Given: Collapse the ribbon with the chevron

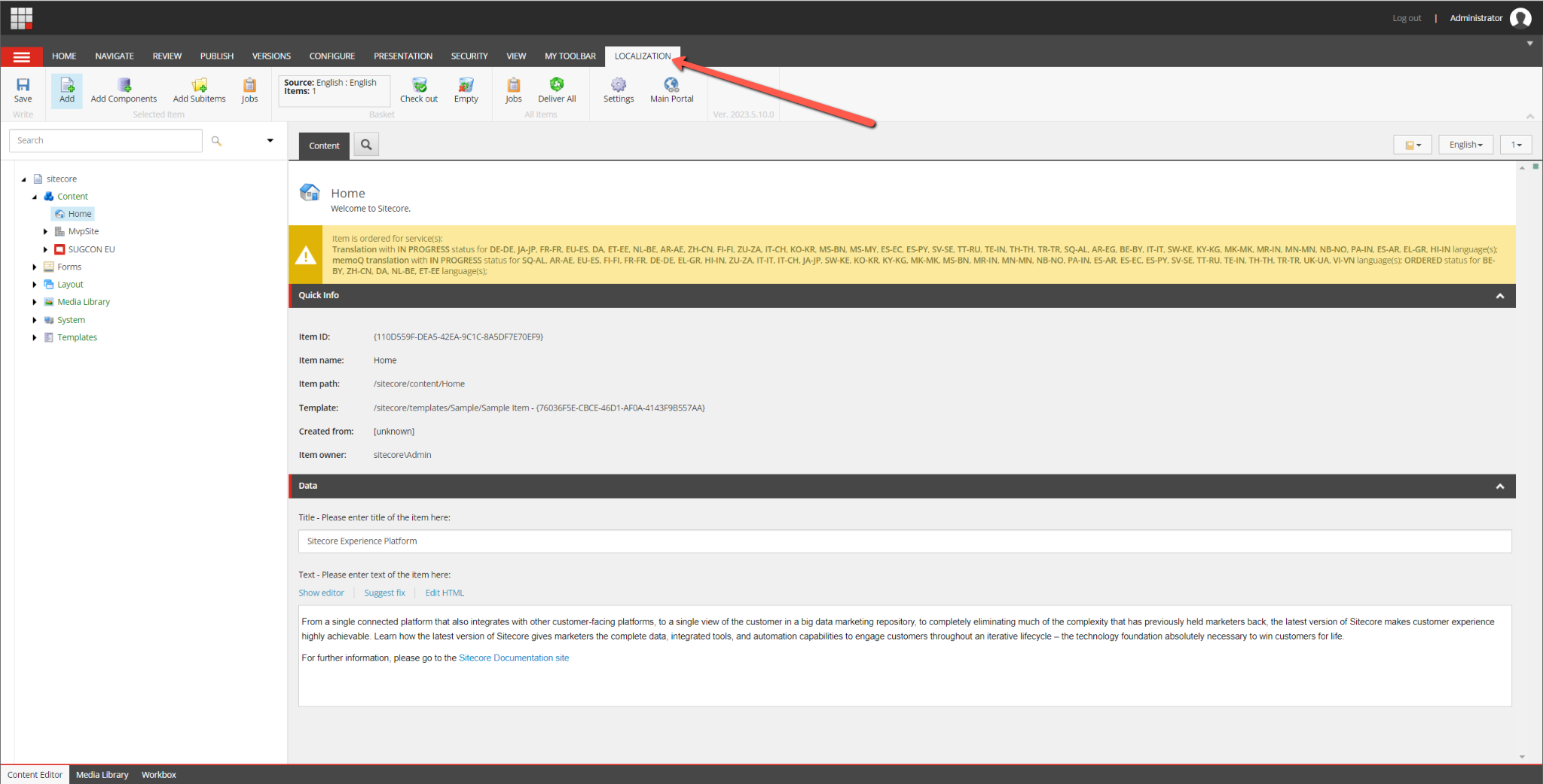Looking at the screenshot, I should [x=1530, y=116].
